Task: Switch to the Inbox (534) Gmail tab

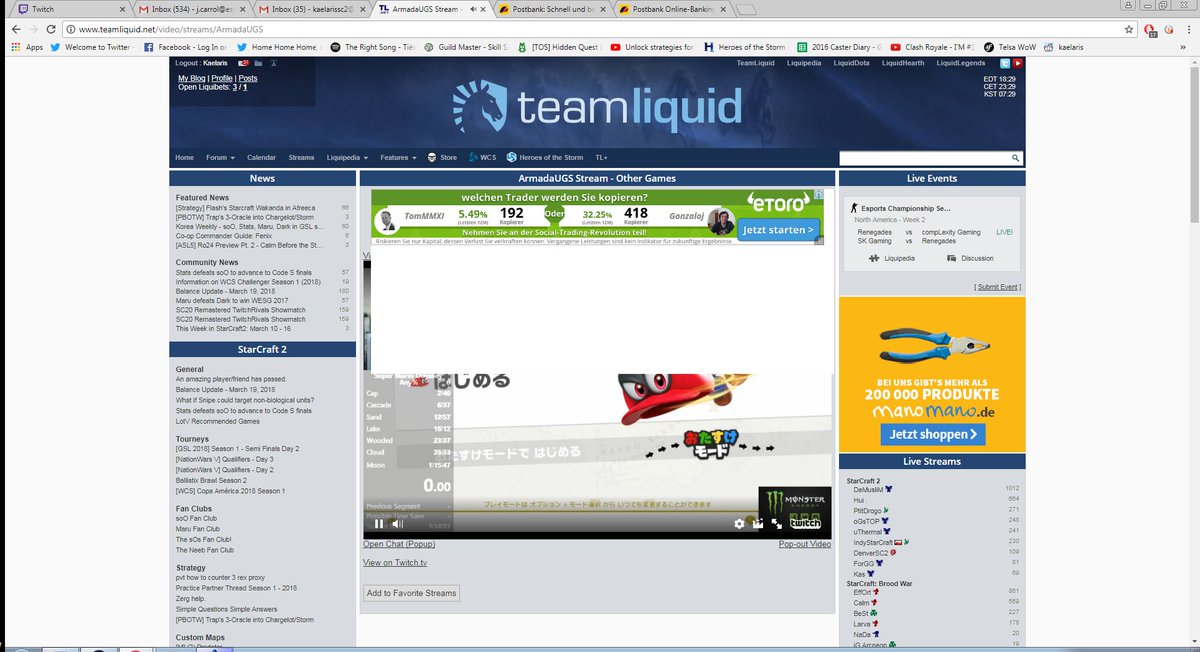Action: click(188, 9)
